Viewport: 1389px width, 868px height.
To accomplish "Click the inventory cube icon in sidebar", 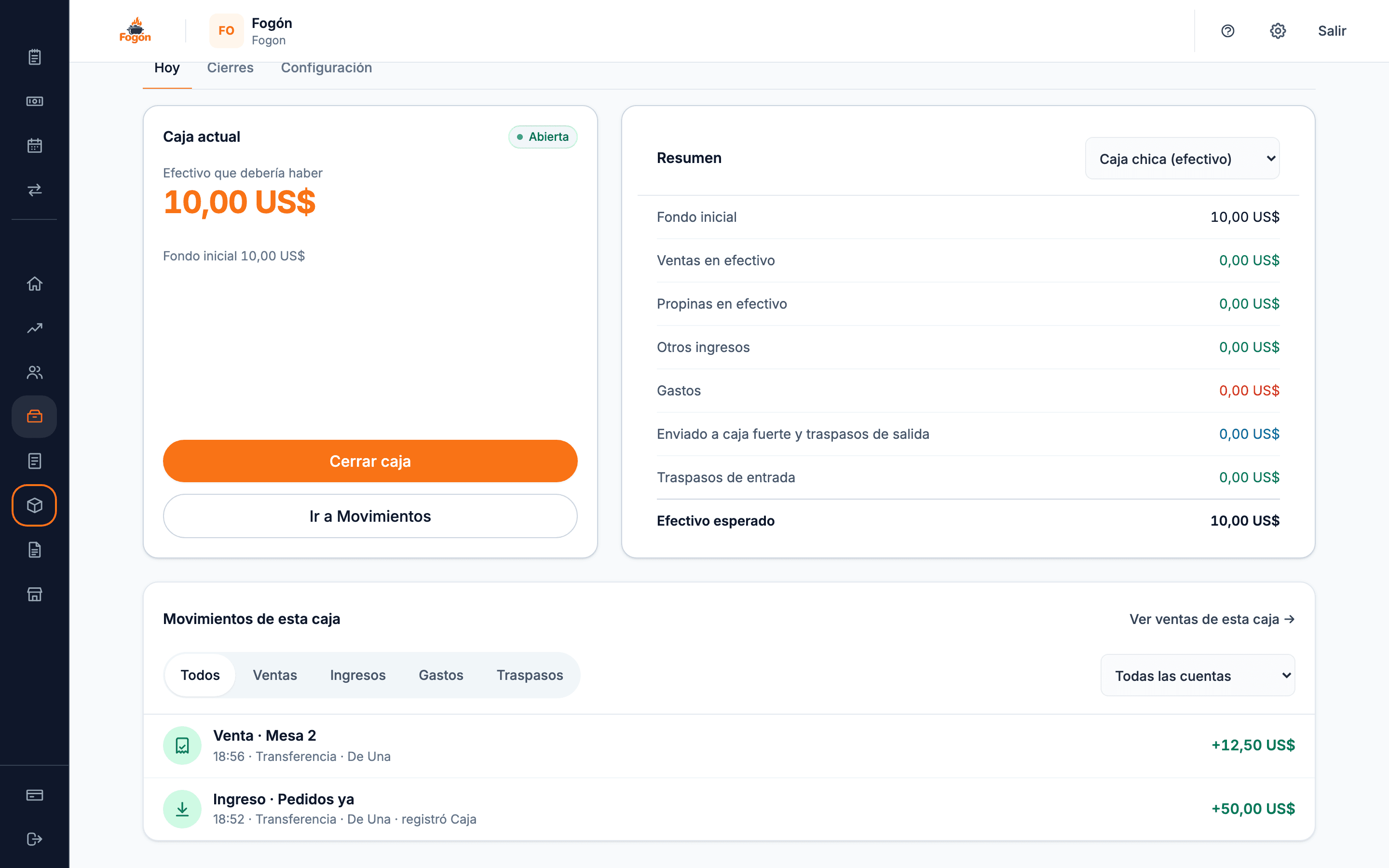I will [34, 505].
